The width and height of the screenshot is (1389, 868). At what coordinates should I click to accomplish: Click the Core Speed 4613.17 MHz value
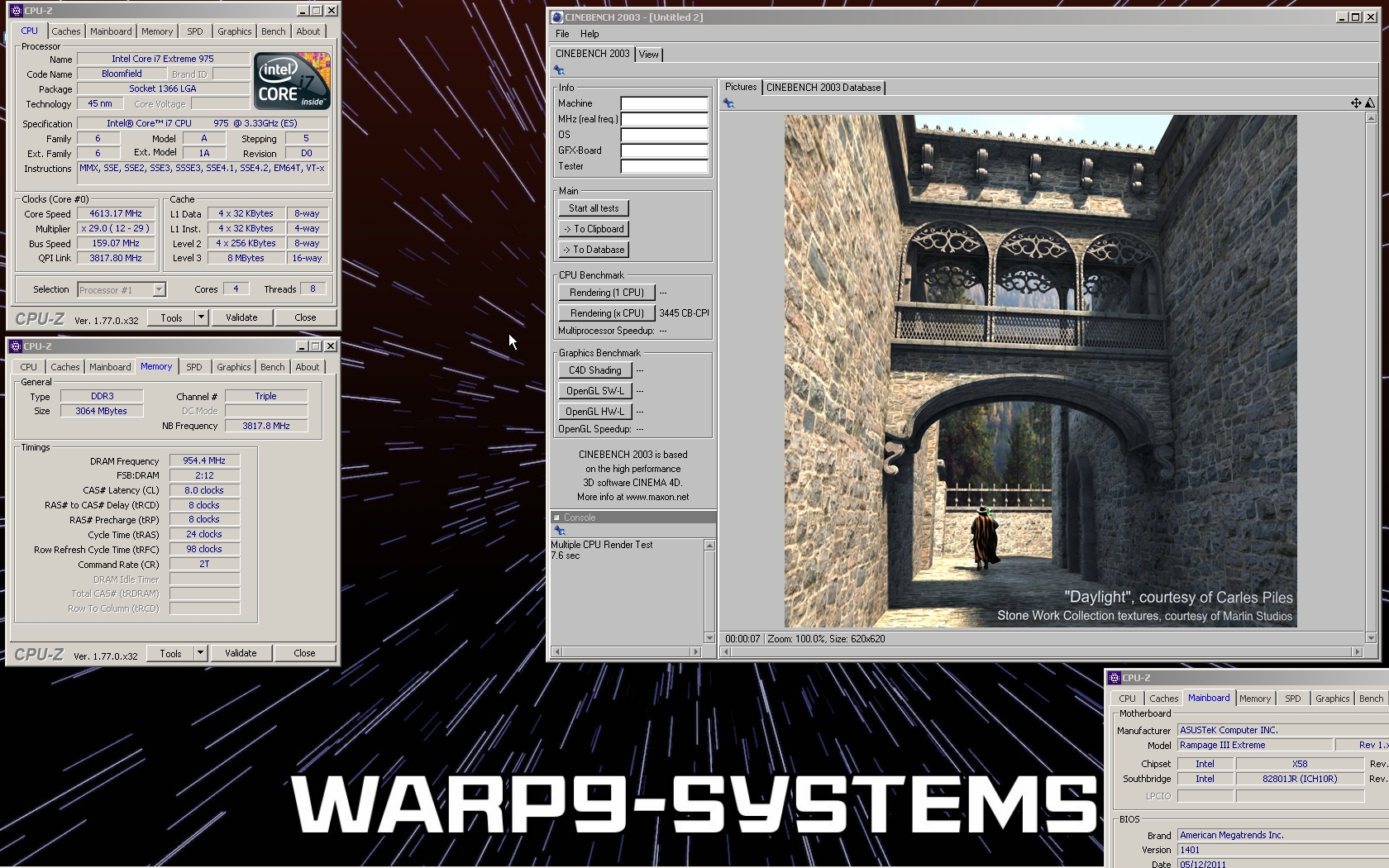point(116,213)
